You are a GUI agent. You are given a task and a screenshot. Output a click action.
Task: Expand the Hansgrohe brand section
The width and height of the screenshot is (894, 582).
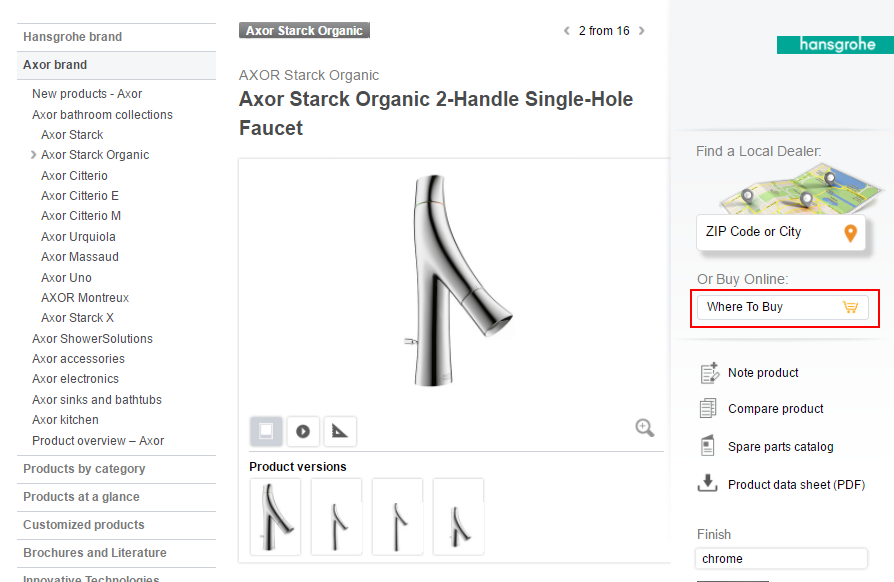[x=72, y=37]
